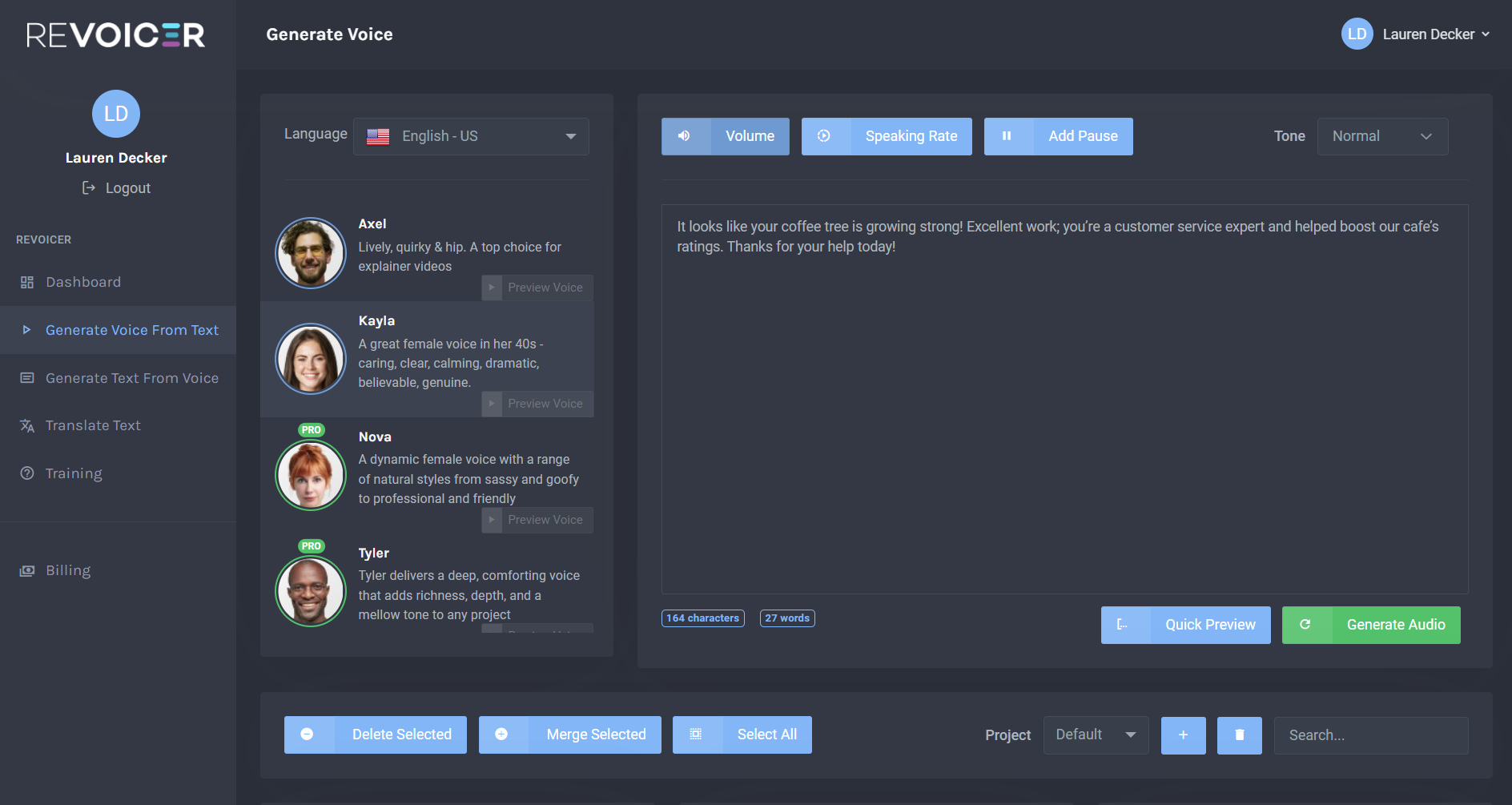Play Axel's voice preview icon
This screenshot has width=1512, height=805.
(492, 288)
